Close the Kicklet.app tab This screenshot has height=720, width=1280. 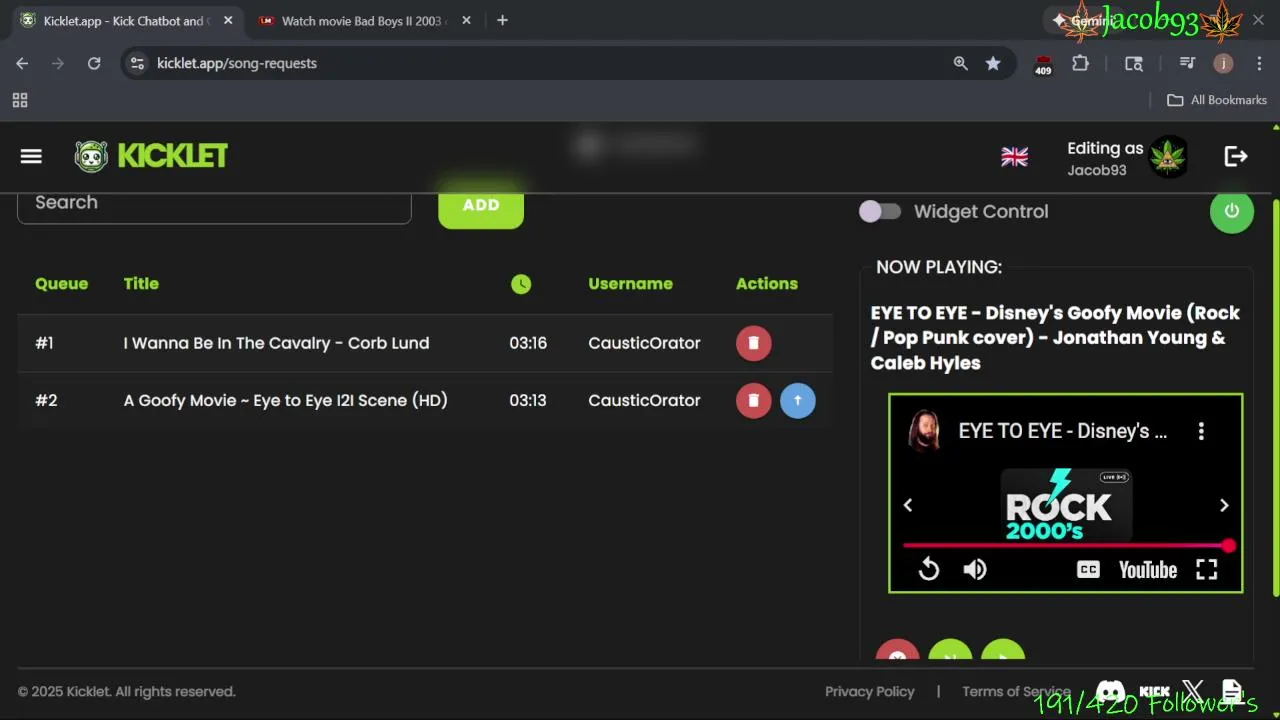pos(228,21)
